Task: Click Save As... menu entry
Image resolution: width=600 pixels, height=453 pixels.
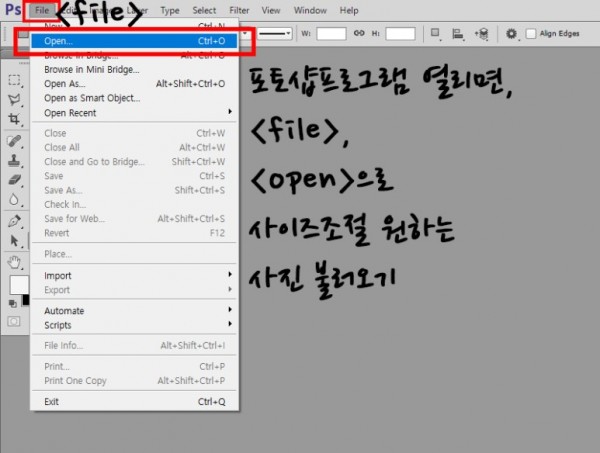Action: point(134,190)
